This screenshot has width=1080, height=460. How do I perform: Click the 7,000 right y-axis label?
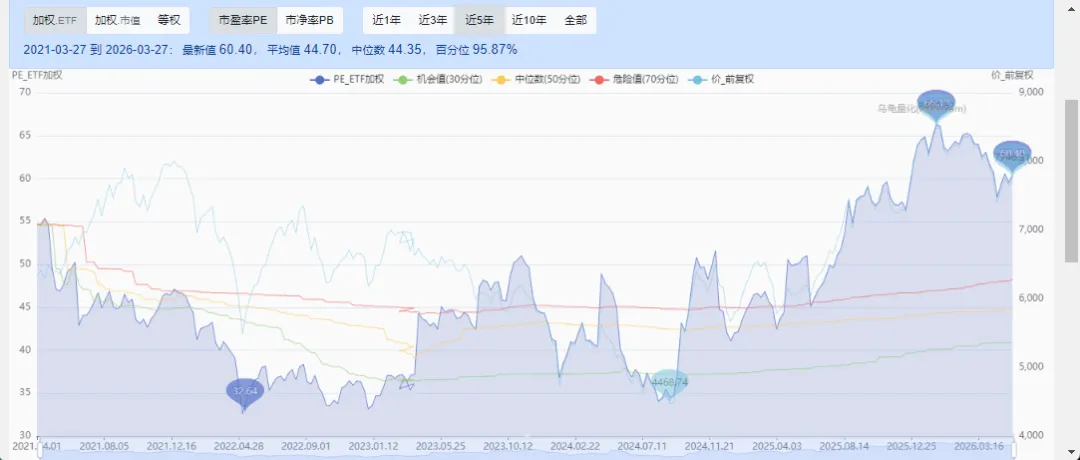(1030, 229)
